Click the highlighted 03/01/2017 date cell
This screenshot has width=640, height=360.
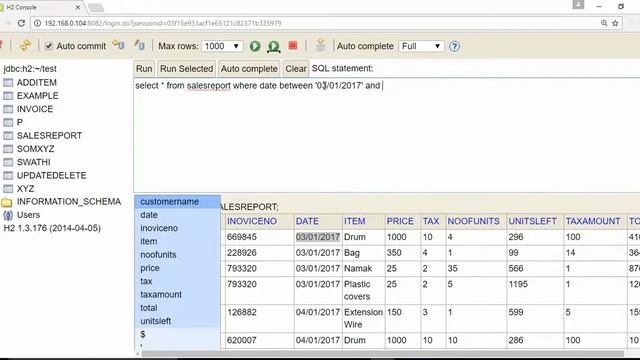tap(318, 237)
